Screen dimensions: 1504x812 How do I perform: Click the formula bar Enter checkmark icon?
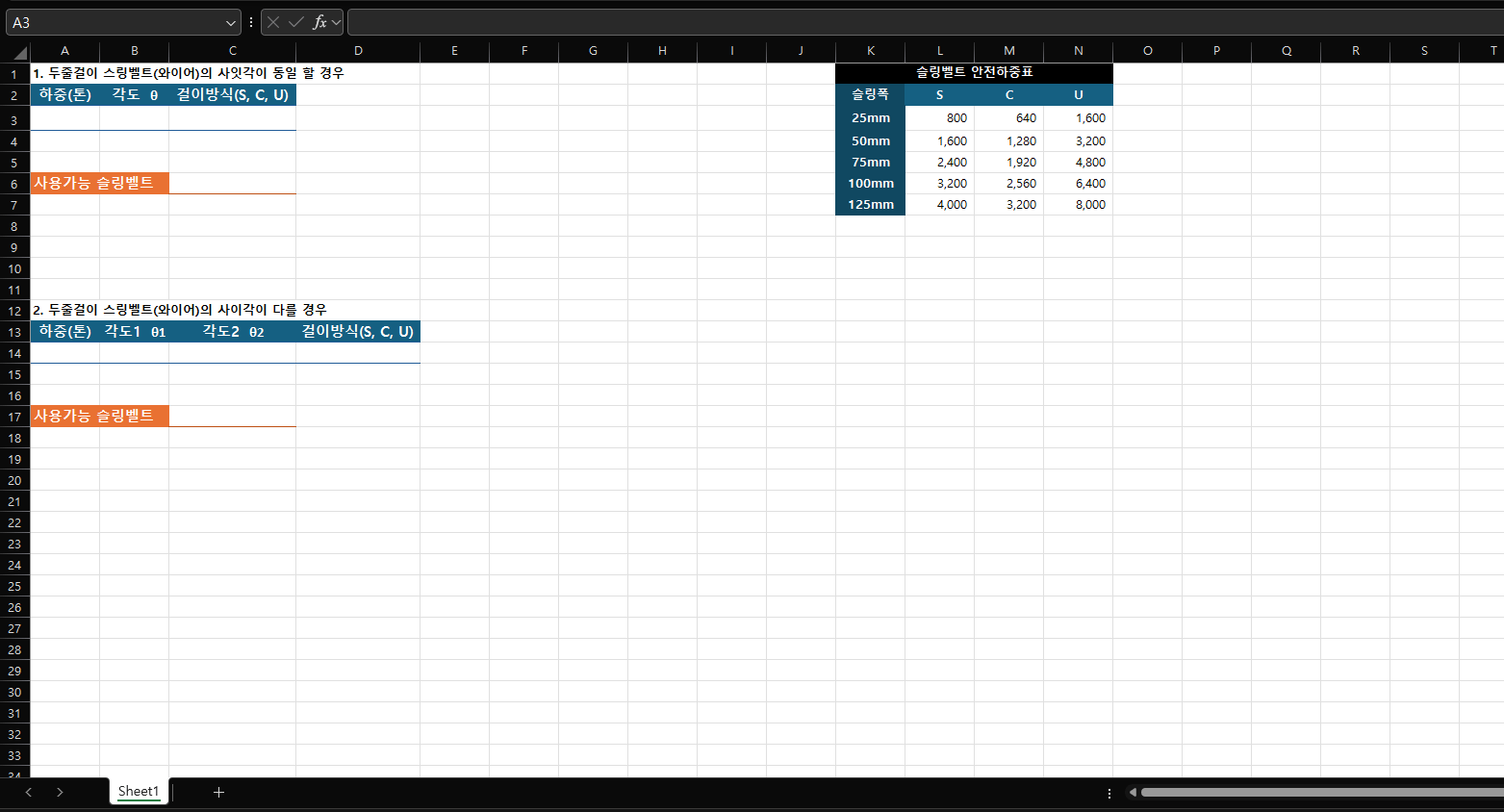[296, 22]
